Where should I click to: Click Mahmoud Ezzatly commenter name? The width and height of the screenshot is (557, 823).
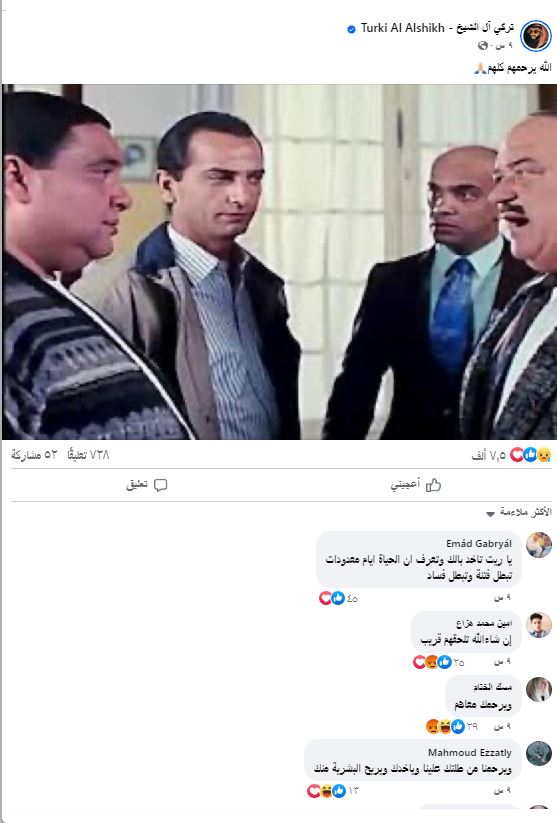470,752
